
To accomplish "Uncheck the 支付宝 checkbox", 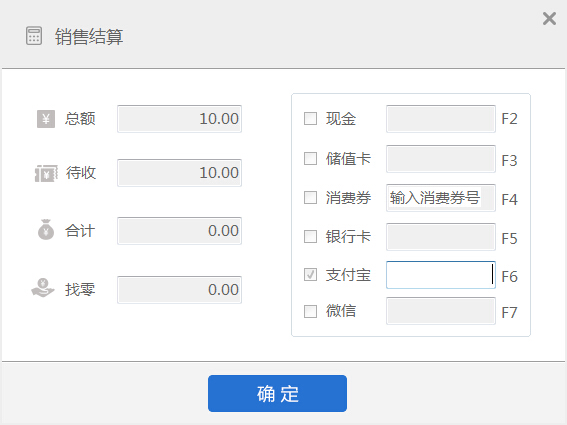I will (x=310, y=275).
